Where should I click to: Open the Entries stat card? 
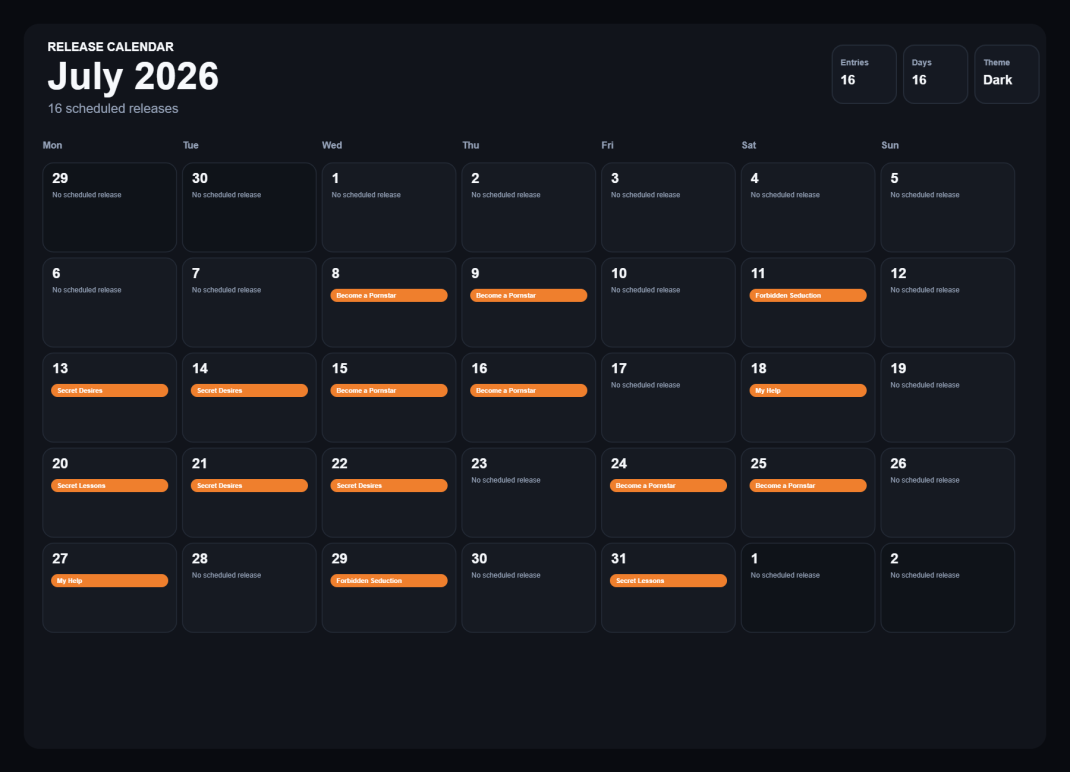(864, 74)
